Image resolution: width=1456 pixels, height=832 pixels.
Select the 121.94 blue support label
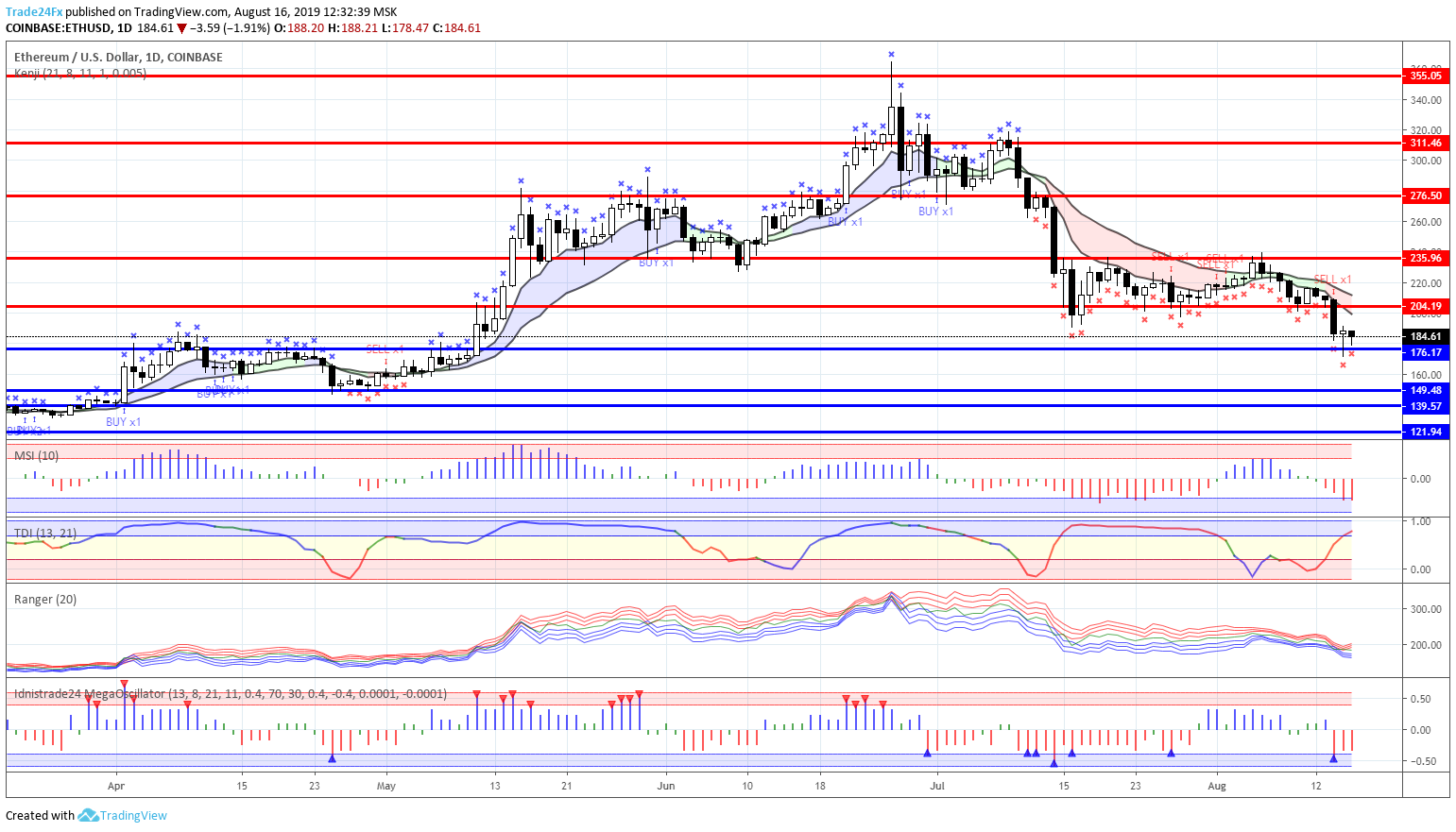(1426, 432)
